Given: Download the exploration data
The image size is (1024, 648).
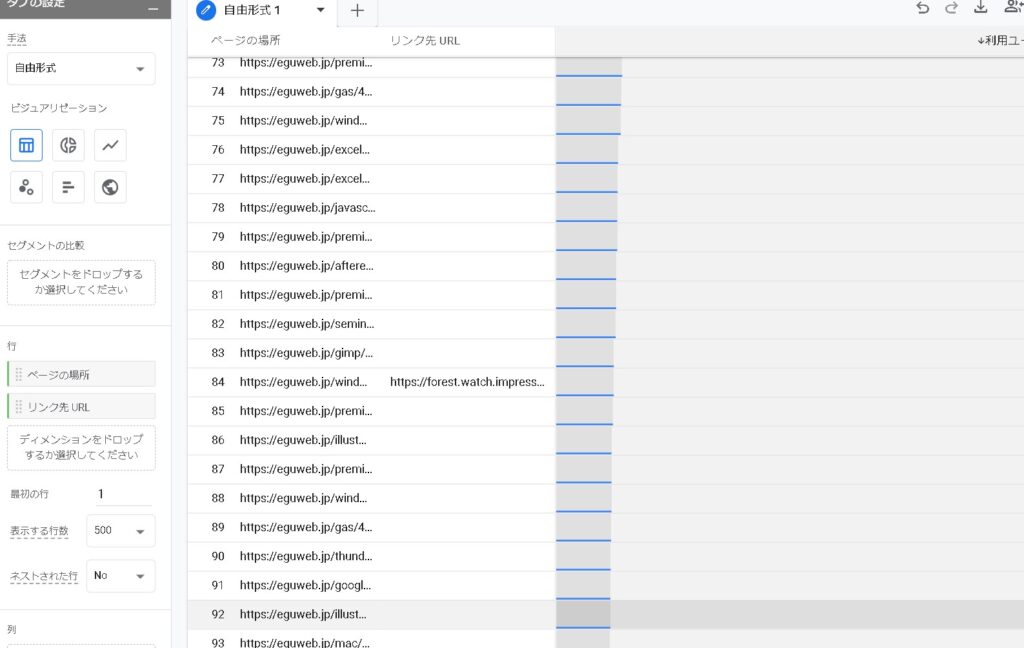Looking at the screenshot, I should click(980, 9).
